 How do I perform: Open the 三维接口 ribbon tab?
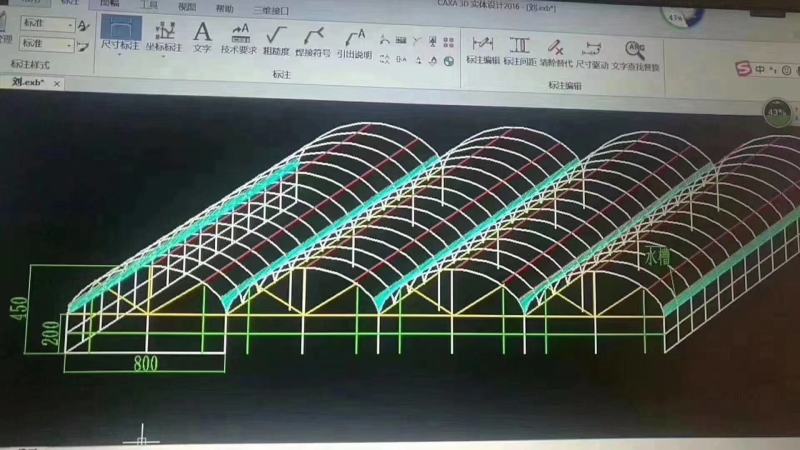[x=271, y=10]
